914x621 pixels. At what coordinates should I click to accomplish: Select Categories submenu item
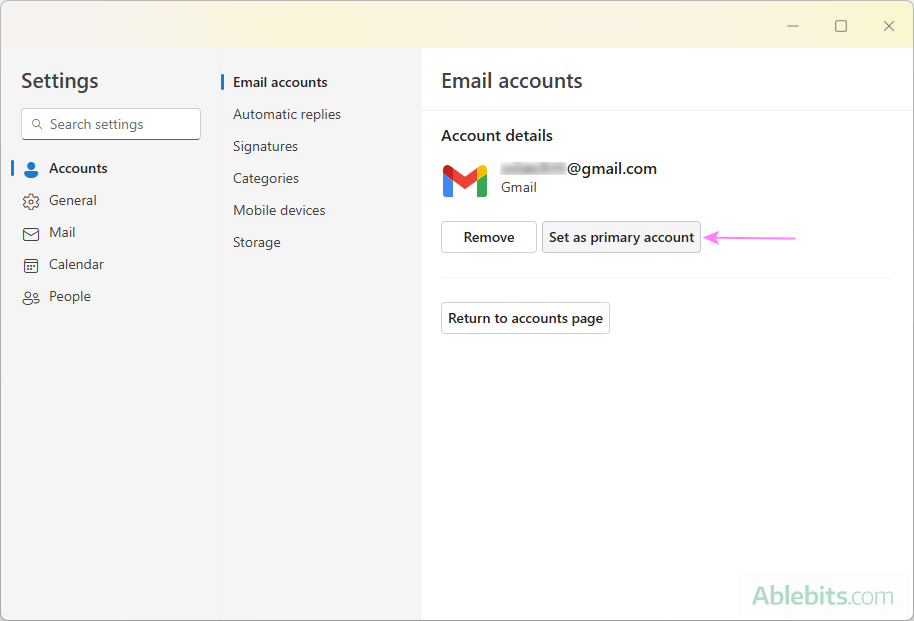click(266, 178)
